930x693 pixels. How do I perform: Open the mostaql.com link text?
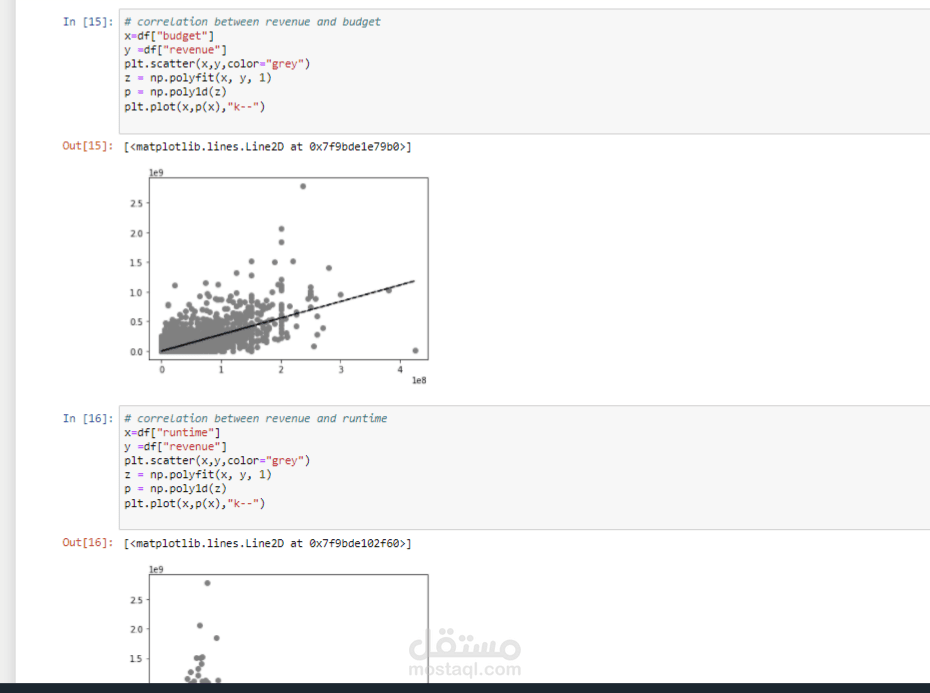[465, 670]
